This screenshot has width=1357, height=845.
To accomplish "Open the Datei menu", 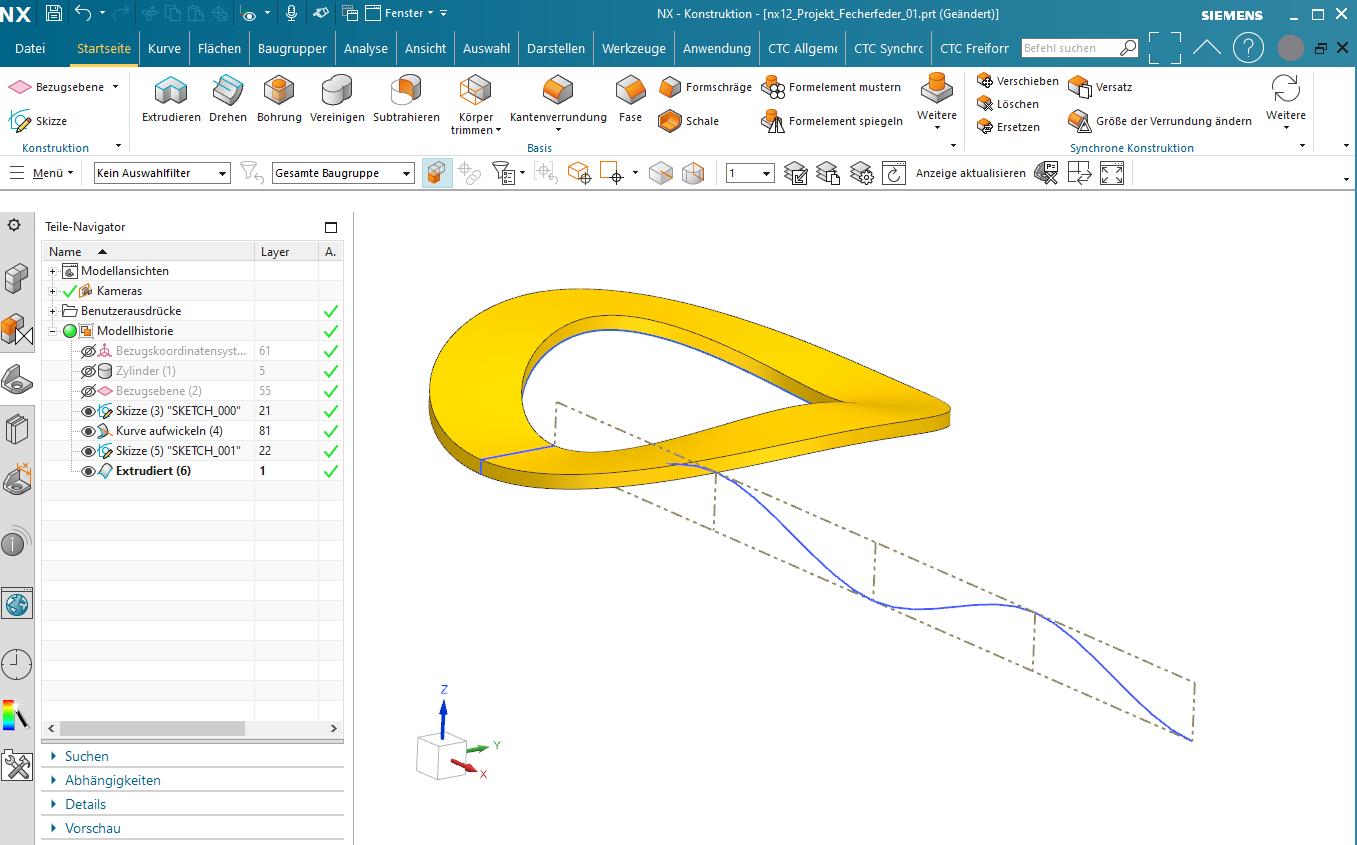I will tap(30, 48).
